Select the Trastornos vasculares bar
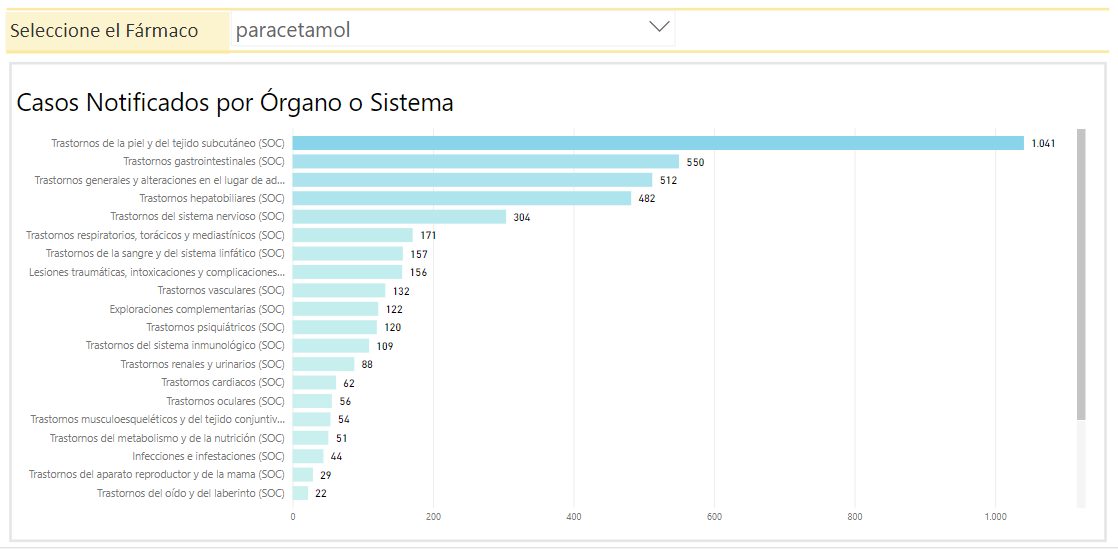 pos(338,290)
